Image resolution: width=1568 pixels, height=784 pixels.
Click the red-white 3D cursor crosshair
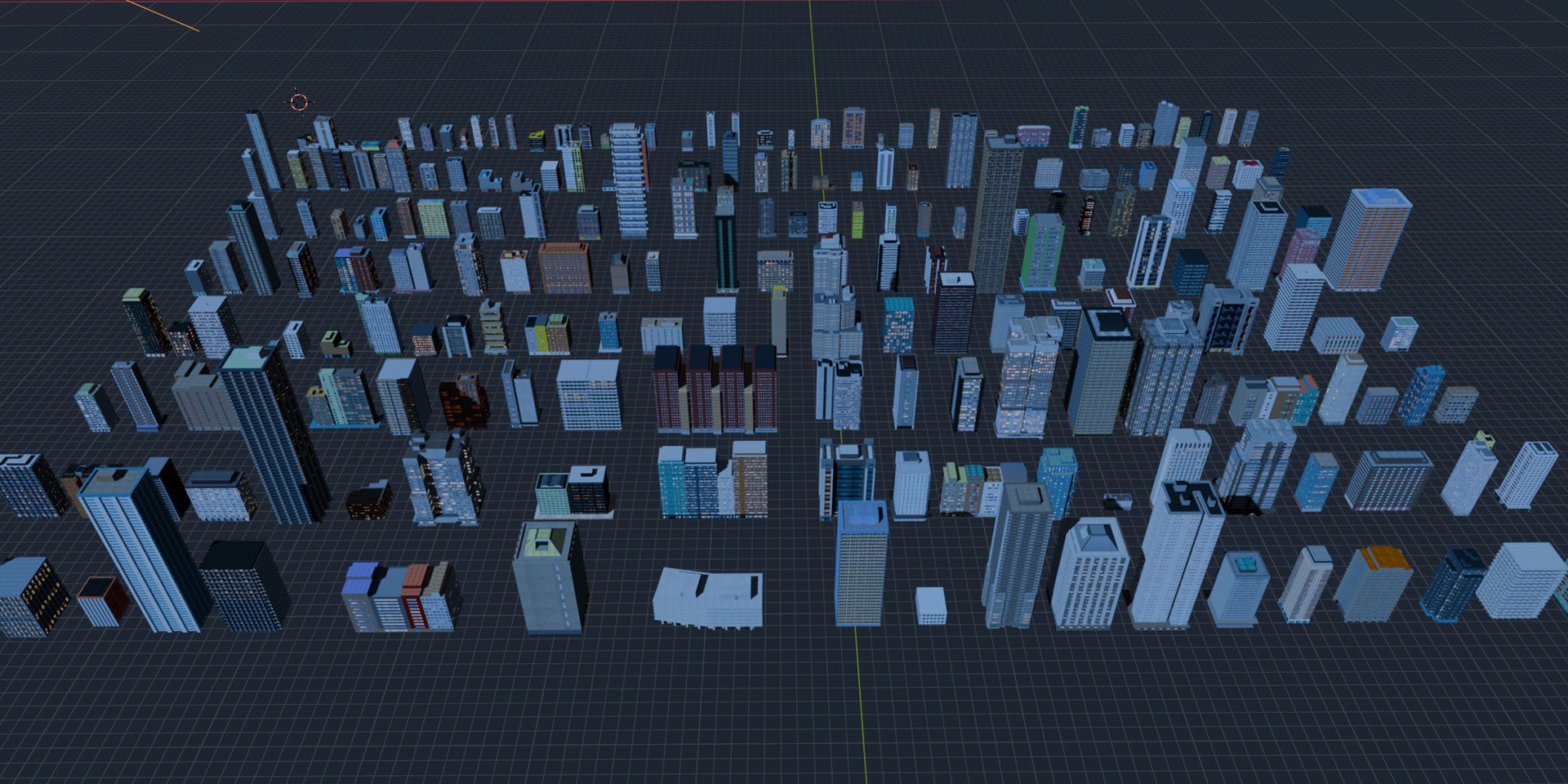(x=299, y=102)
